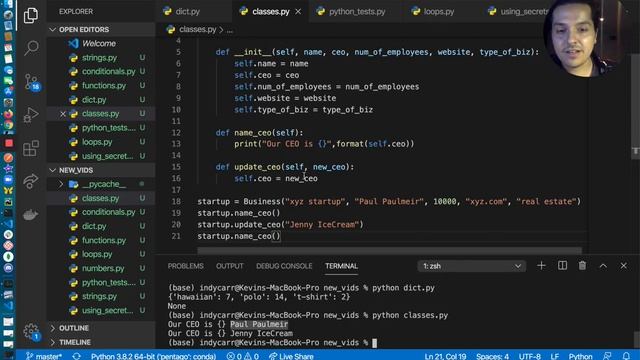The width and height of the screenshot is (640, 360).
Task: Change Python language mode in status bar
Action: pyautogui.click(x=580, y=356)
